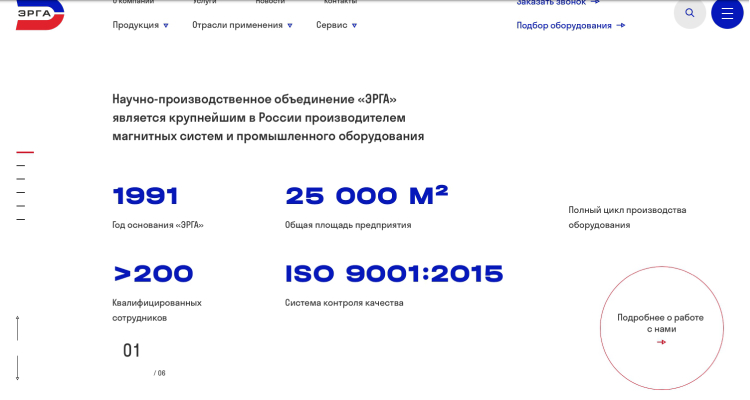Viewport: 750px width, 400px height.
Task: Click the Подробнее о работе с нами circle
Action: [x=662, y=328]
